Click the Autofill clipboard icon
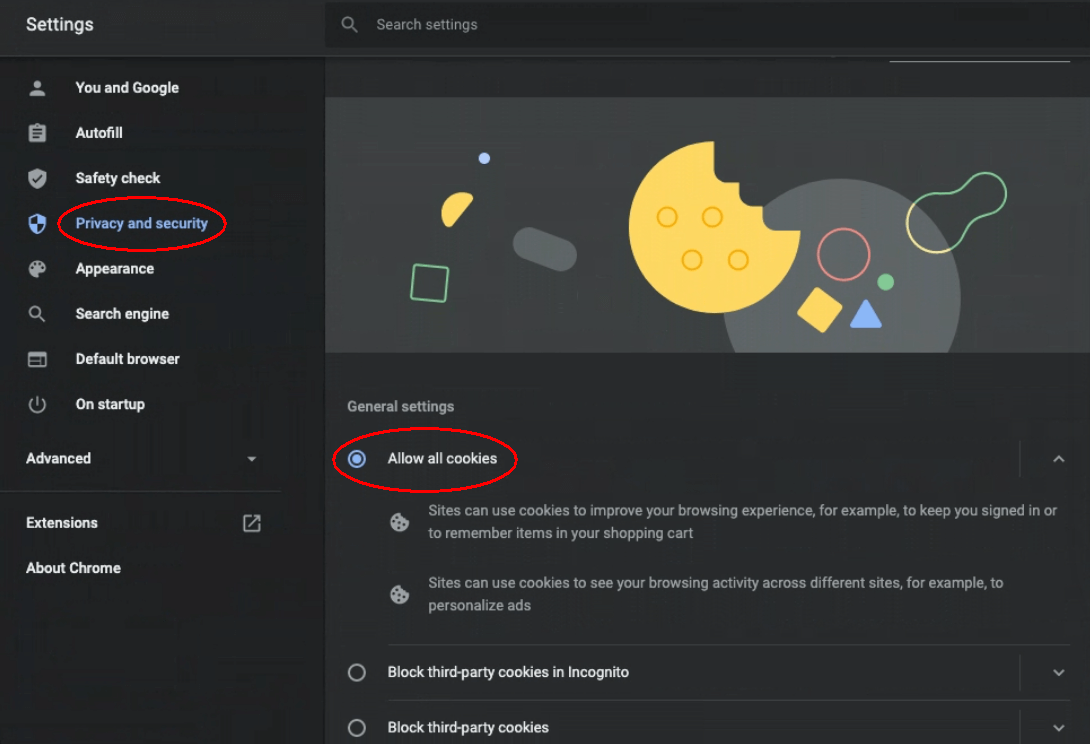This screenshot has height=744, width=1090. (x=38, y=133)
